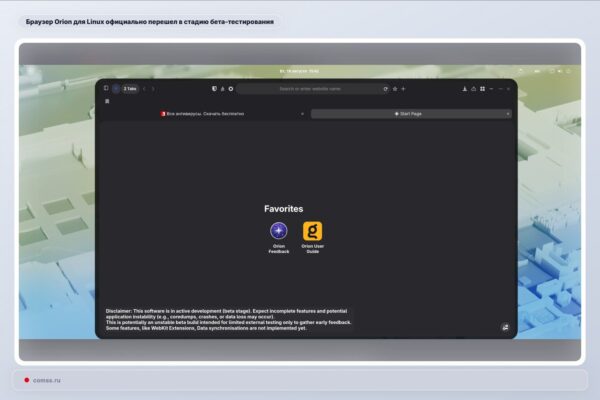Switch to the antivirus site tab
This screenshot has width=600, height=400.
point(203,114)
